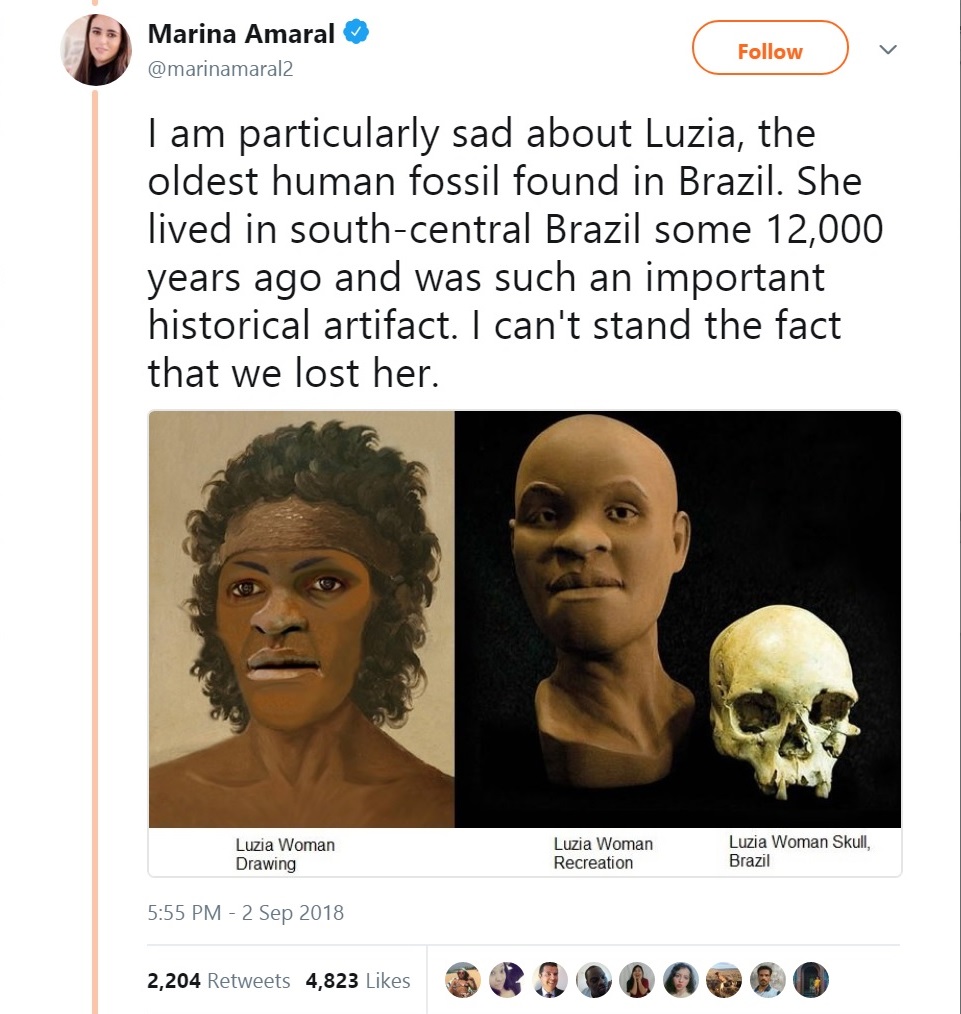
Task: Open the fourth liker avatar in the row
Action: (594, 981)
